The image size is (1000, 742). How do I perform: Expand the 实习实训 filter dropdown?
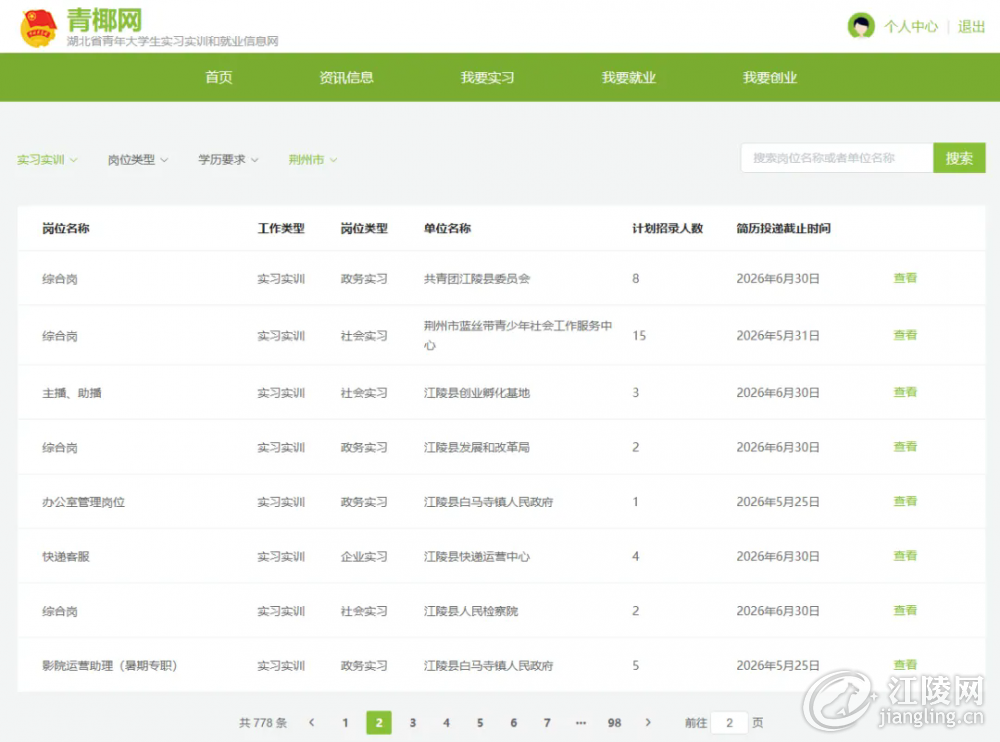click(x=47, y=160)
